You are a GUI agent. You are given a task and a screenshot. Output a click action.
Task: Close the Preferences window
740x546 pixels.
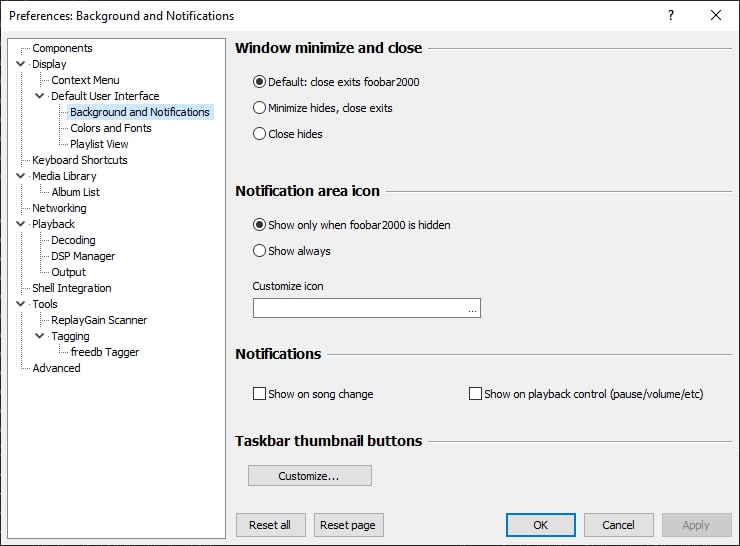(715, 15)
